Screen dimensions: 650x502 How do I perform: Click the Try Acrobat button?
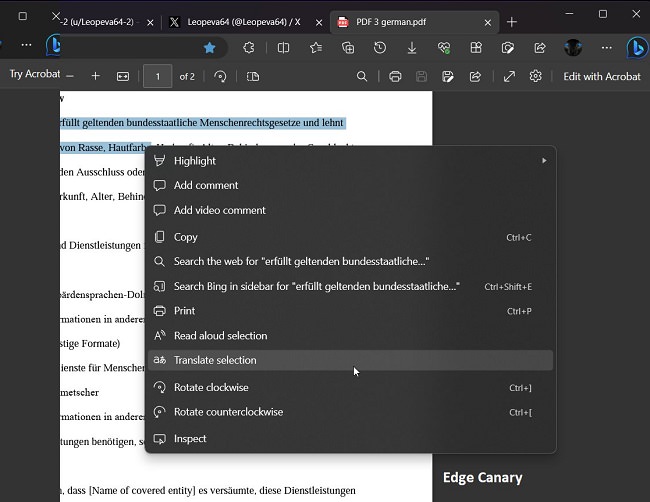pyautogui.click(x=35, y=74)
